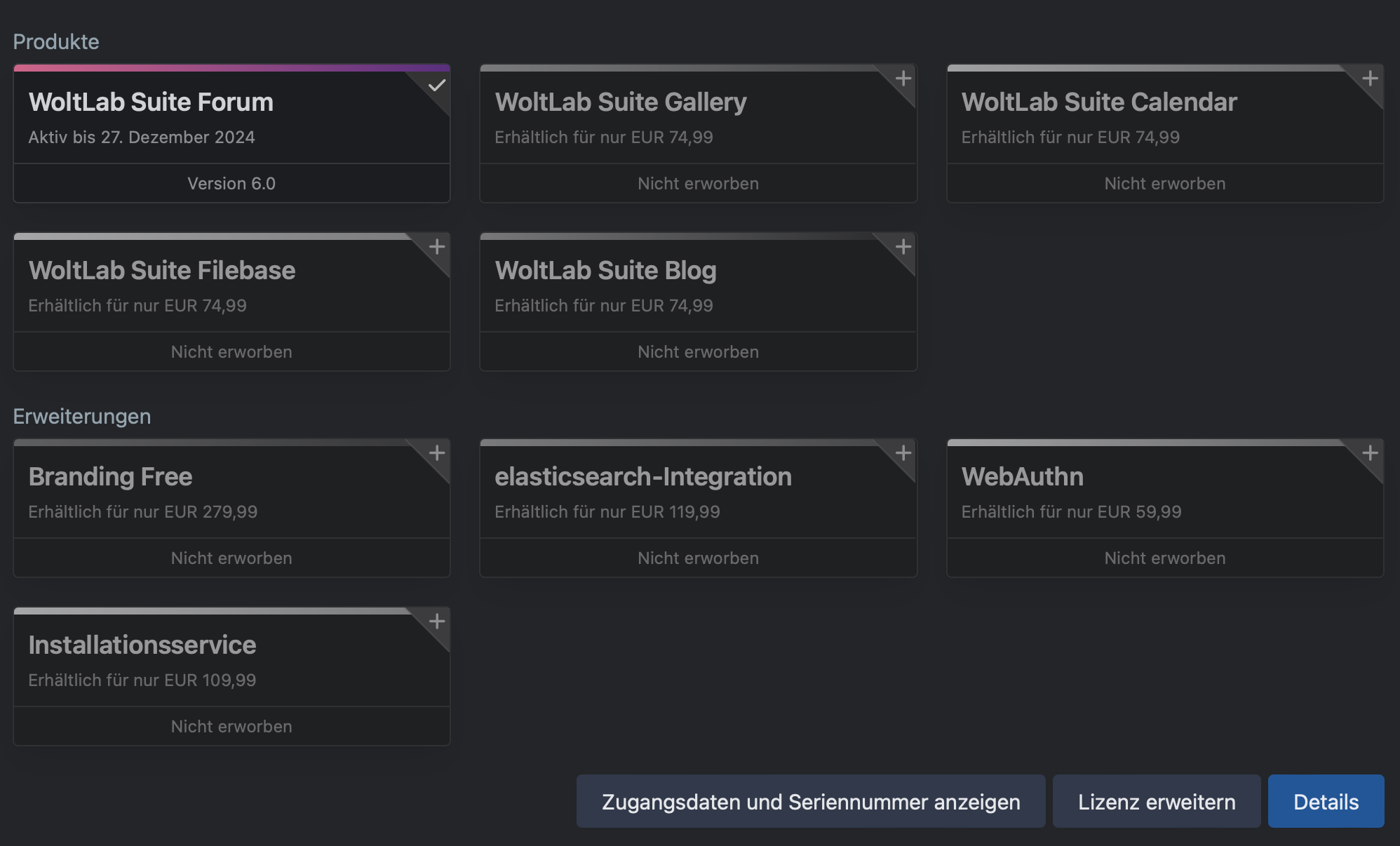The height and width of the screenshot is (846, 1400).
Task: Add WoltLab Suite Calendar via plus icon
Action: [x=1370, y=79]
